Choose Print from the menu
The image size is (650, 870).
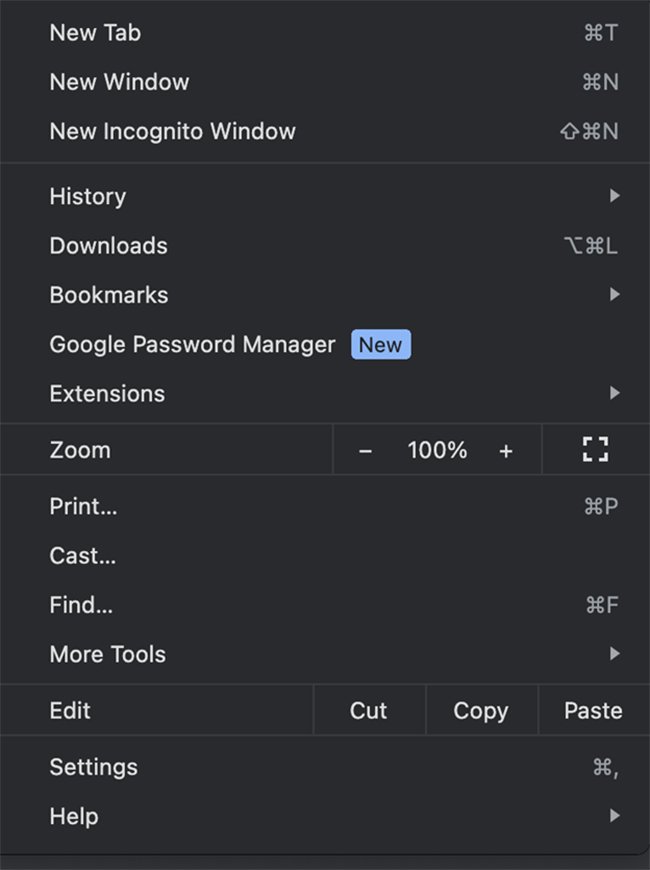[83, 507]
